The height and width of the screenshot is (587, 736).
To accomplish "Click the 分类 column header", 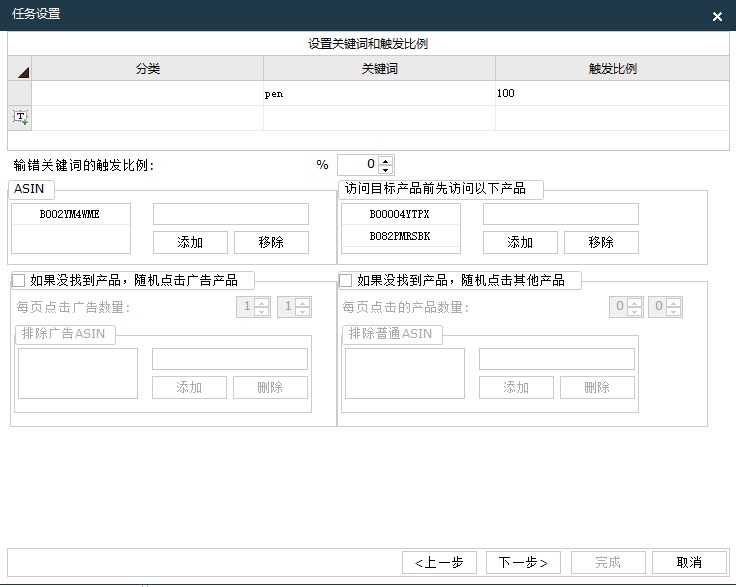I will point(147,69).
